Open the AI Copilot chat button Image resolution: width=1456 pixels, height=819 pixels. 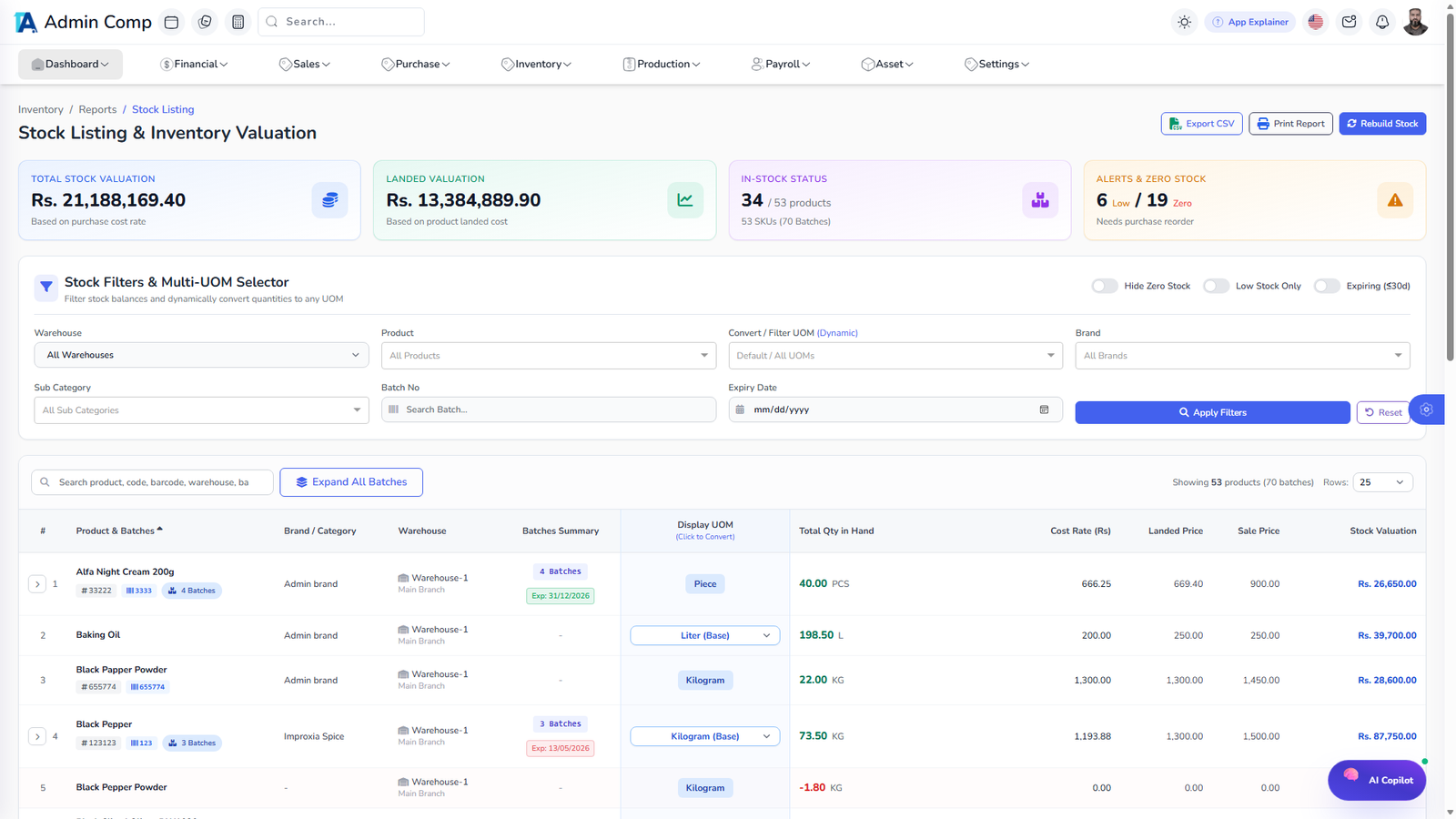click(x=1377, y=780)
